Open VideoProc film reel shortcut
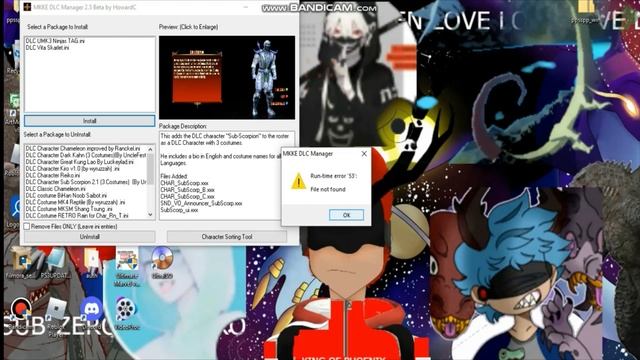 point(127,314)
